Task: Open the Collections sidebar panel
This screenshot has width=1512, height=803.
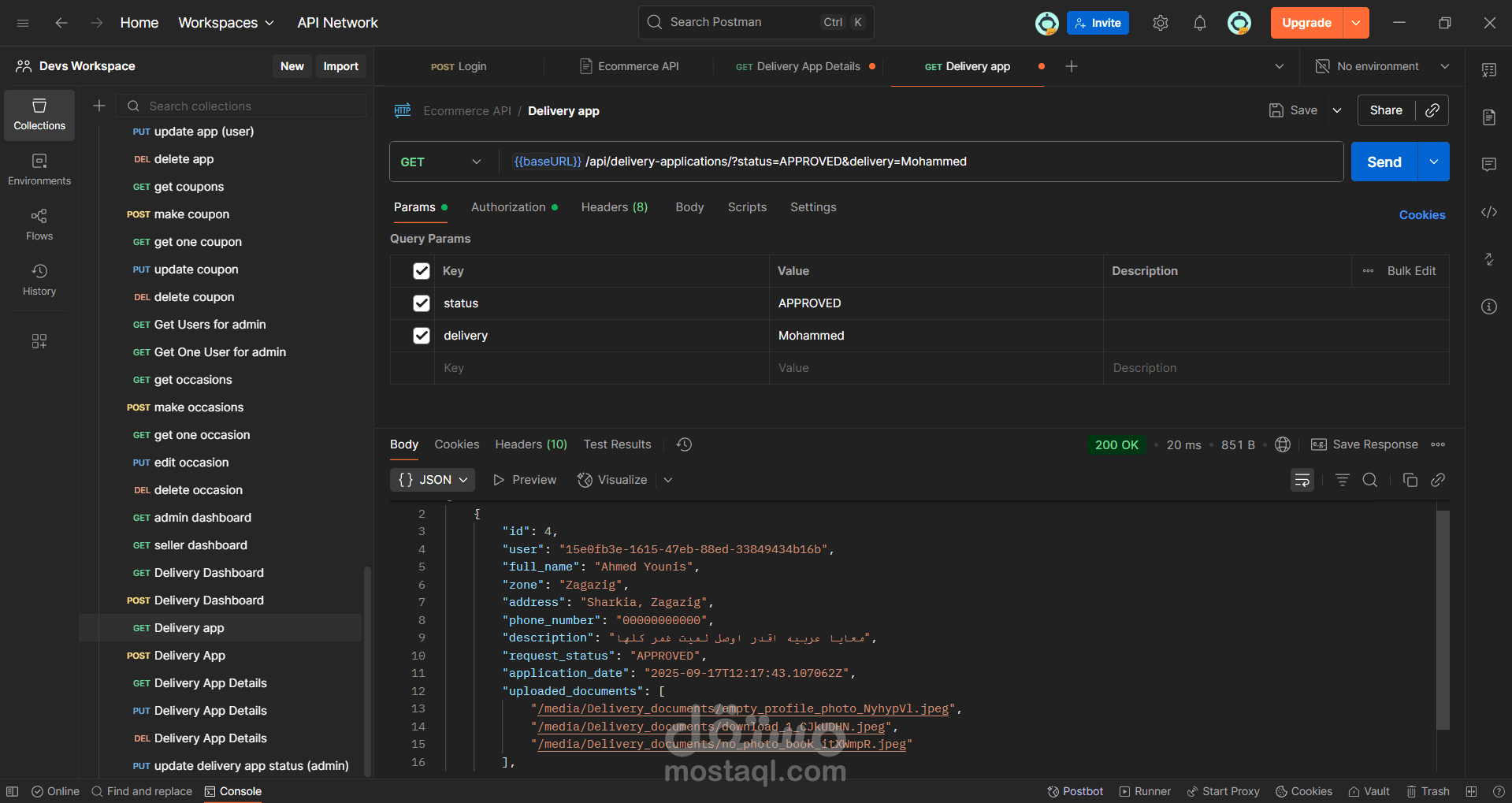Action: (x=39, y=115)
